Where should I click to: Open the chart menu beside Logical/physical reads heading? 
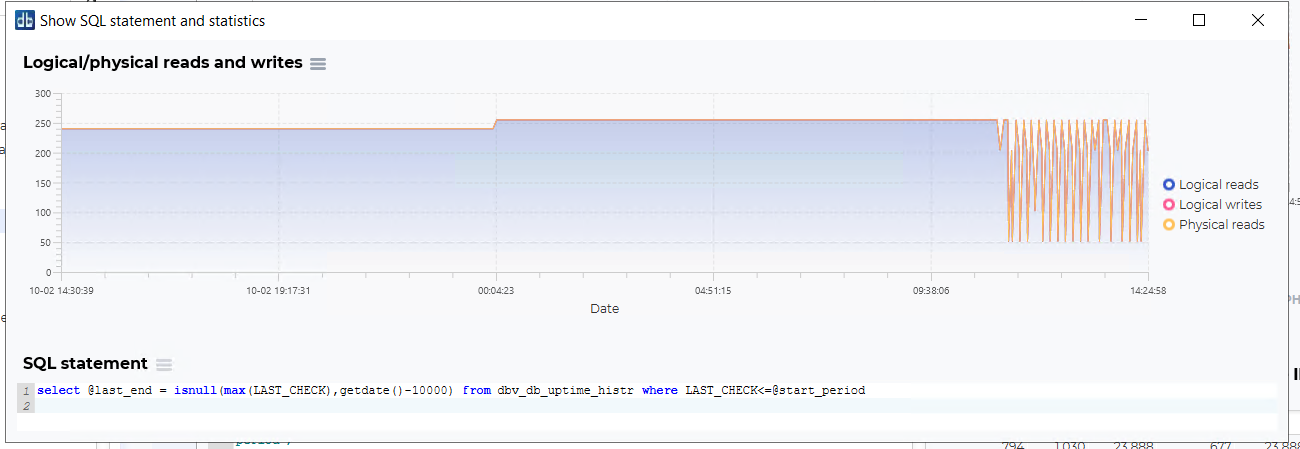pos(318,64)
